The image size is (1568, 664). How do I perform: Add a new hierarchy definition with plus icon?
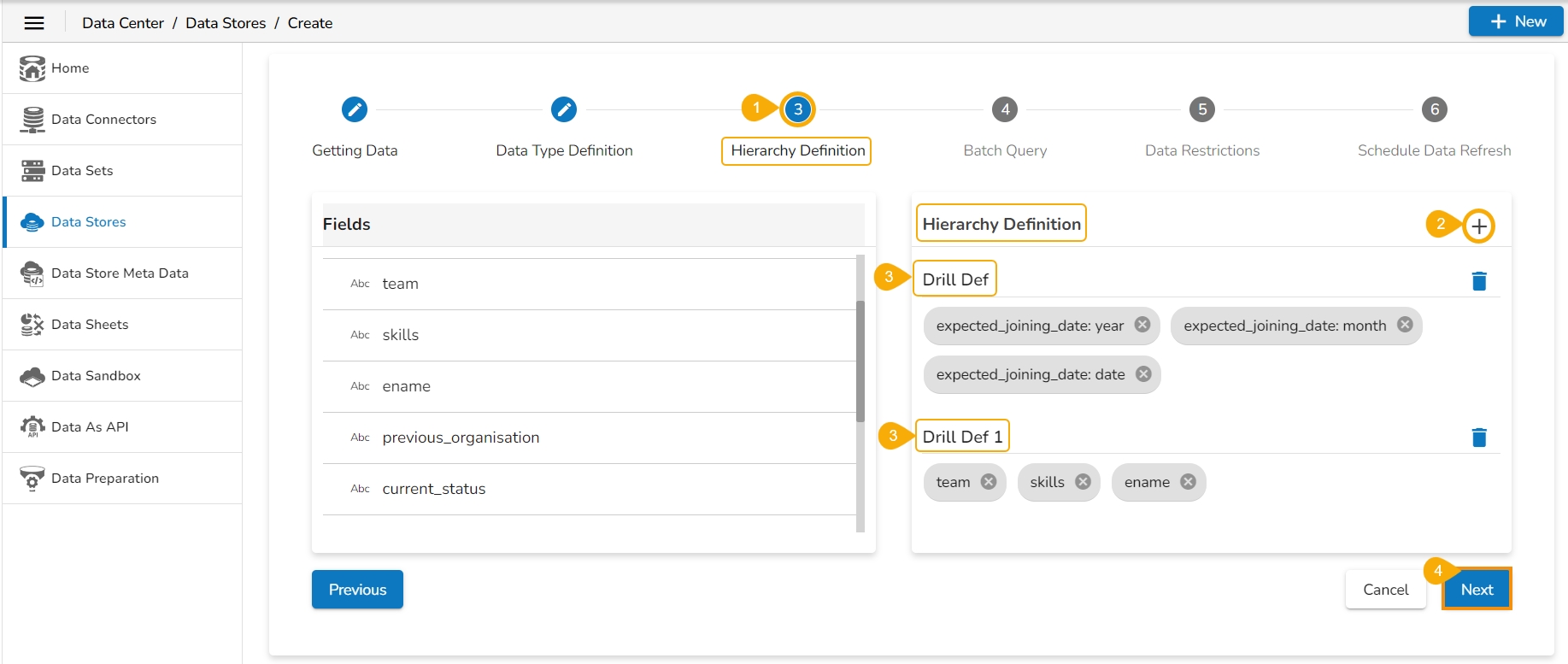(1478, 226)
